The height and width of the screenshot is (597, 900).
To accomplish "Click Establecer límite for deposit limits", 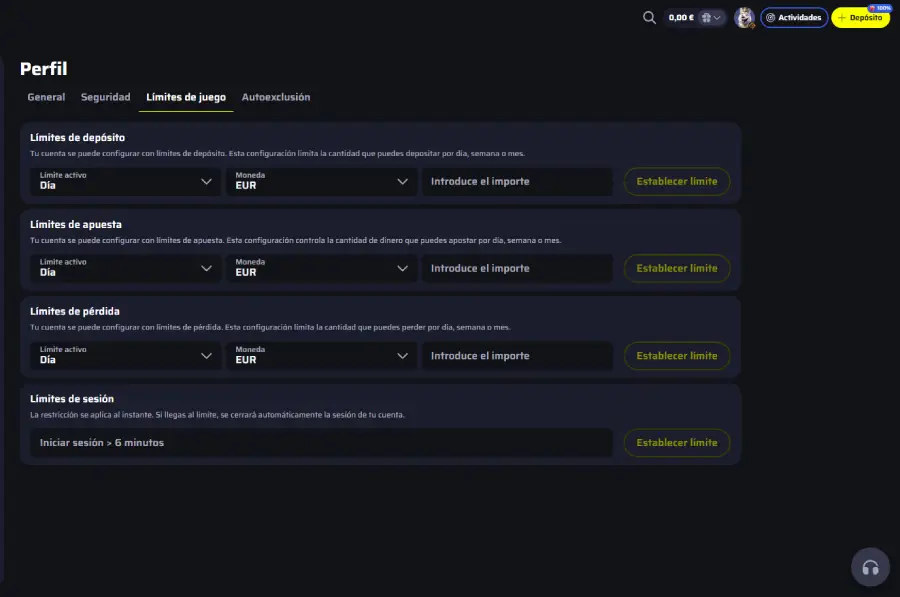I will tap(677, 181).
